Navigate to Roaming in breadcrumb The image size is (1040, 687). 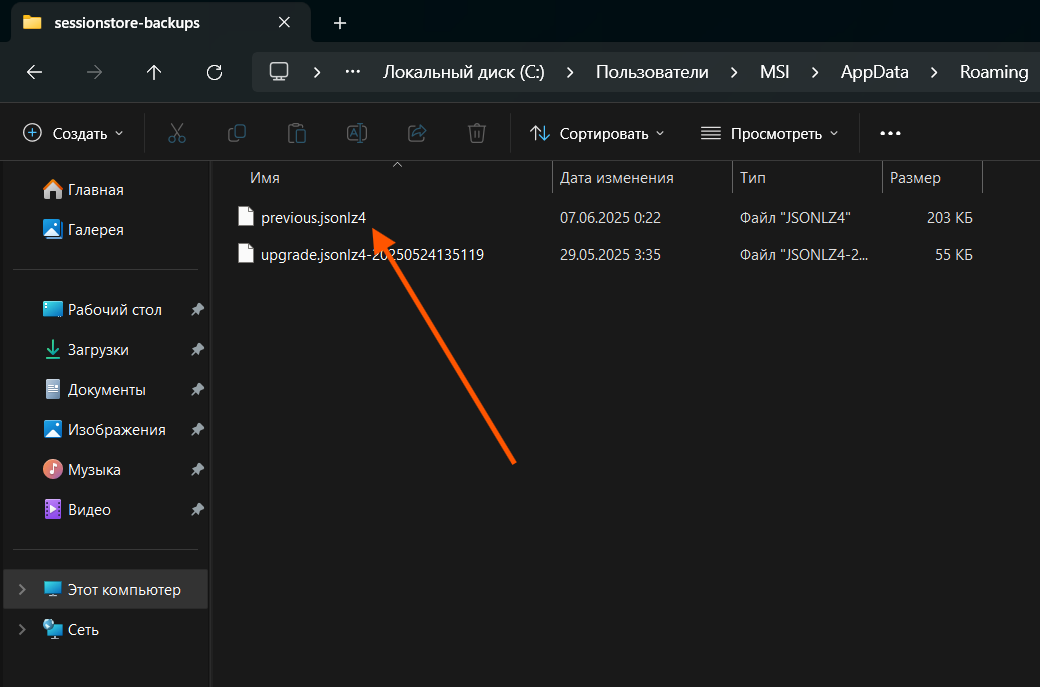[x=994, y=72]
